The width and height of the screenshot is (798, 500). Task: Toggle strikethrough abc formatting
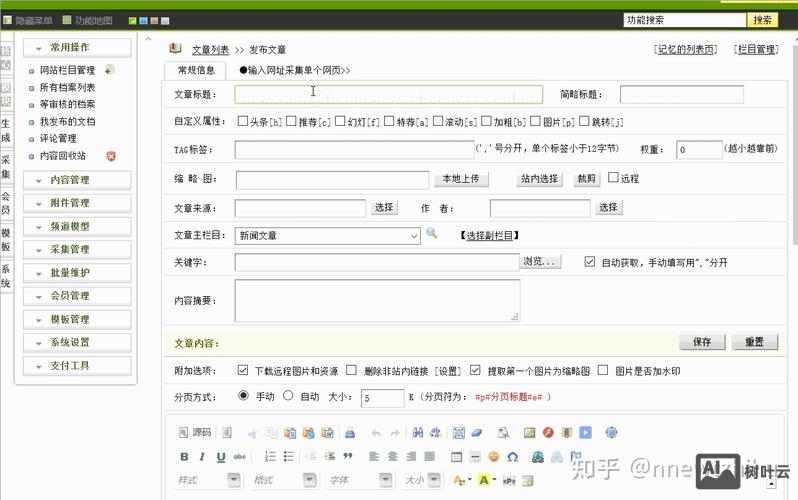pyautogui.click(x=239, y=457)
